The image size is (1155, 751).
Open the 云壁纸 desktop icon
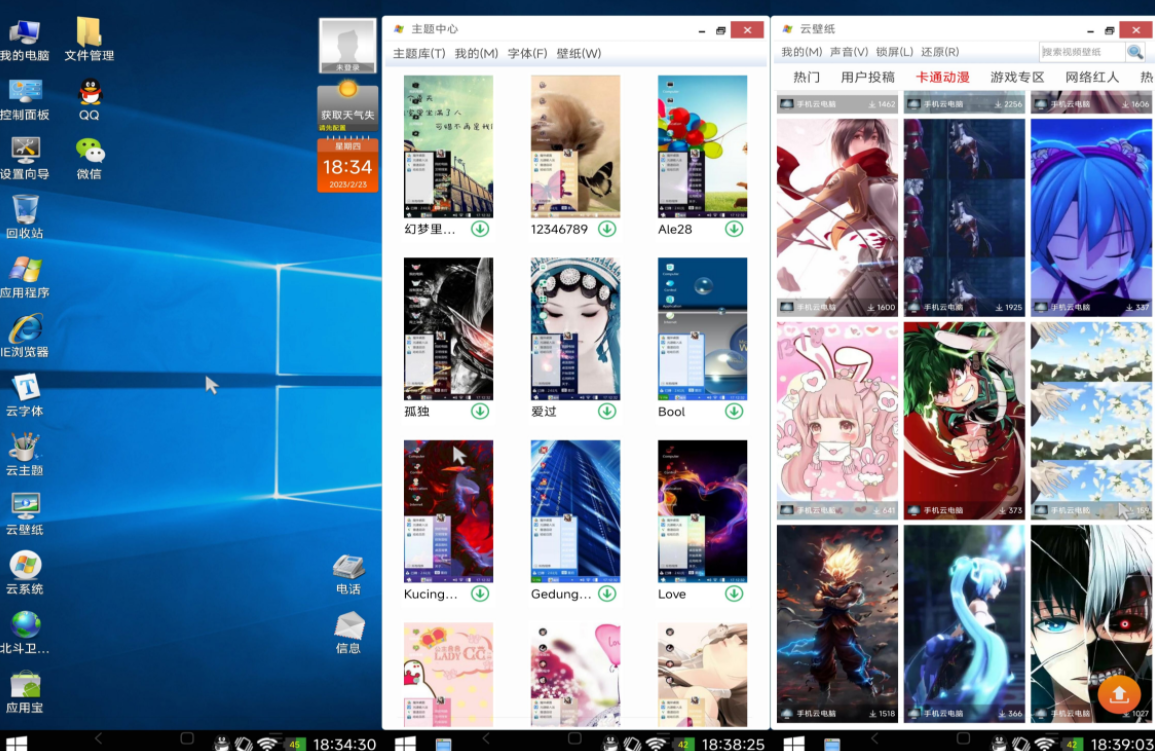pyautogui.click(x=24, y=514)
